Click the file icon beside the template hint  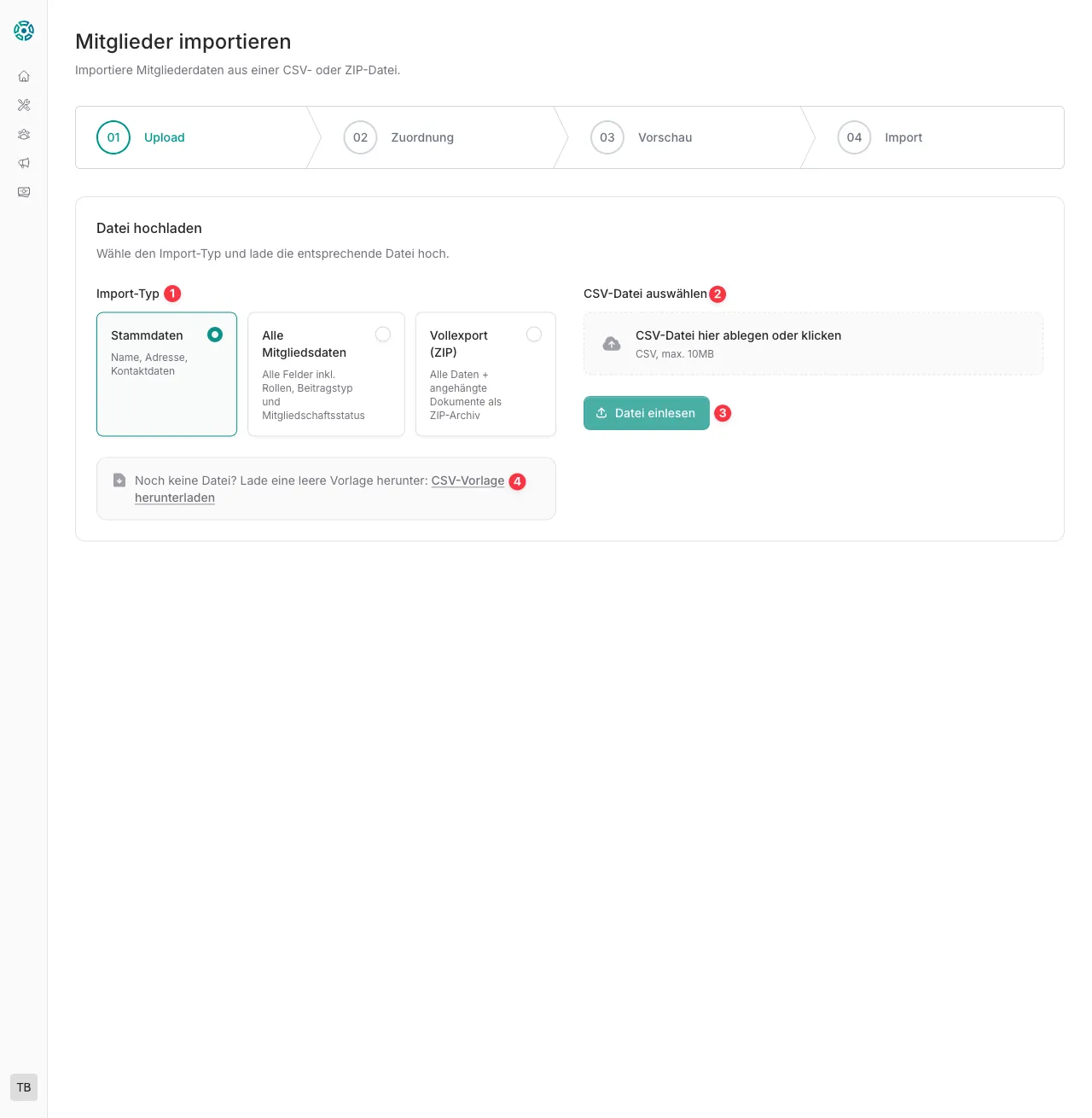tap(119, 480)
